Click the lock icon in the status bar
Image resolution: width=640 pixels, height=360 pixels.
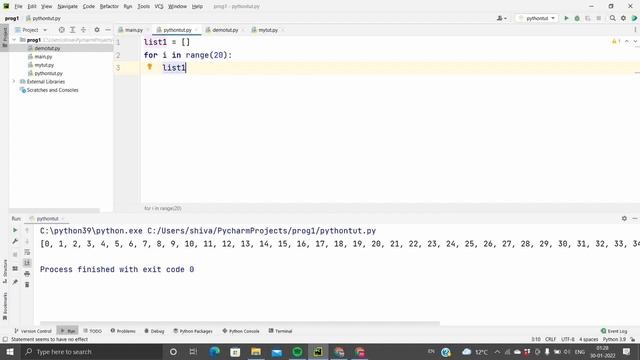pos(633,339)
